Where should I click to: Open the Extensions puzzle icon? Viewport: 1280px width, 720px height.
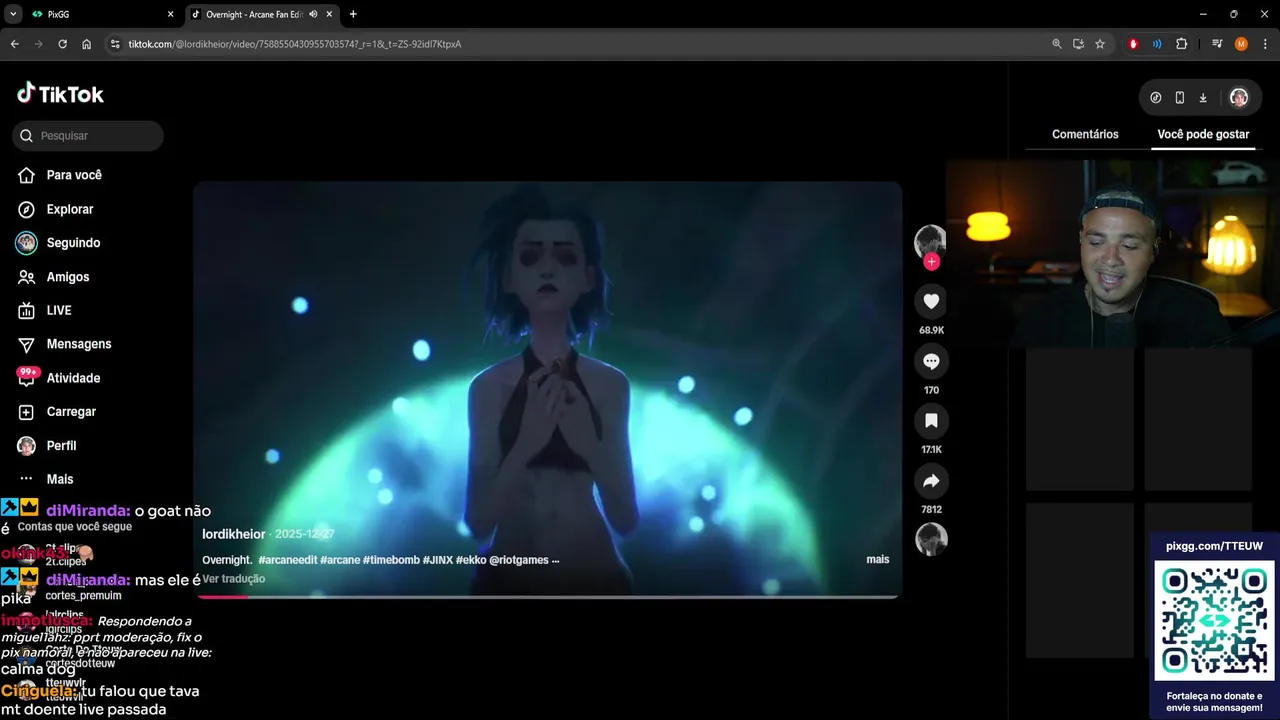point(1181,44)
